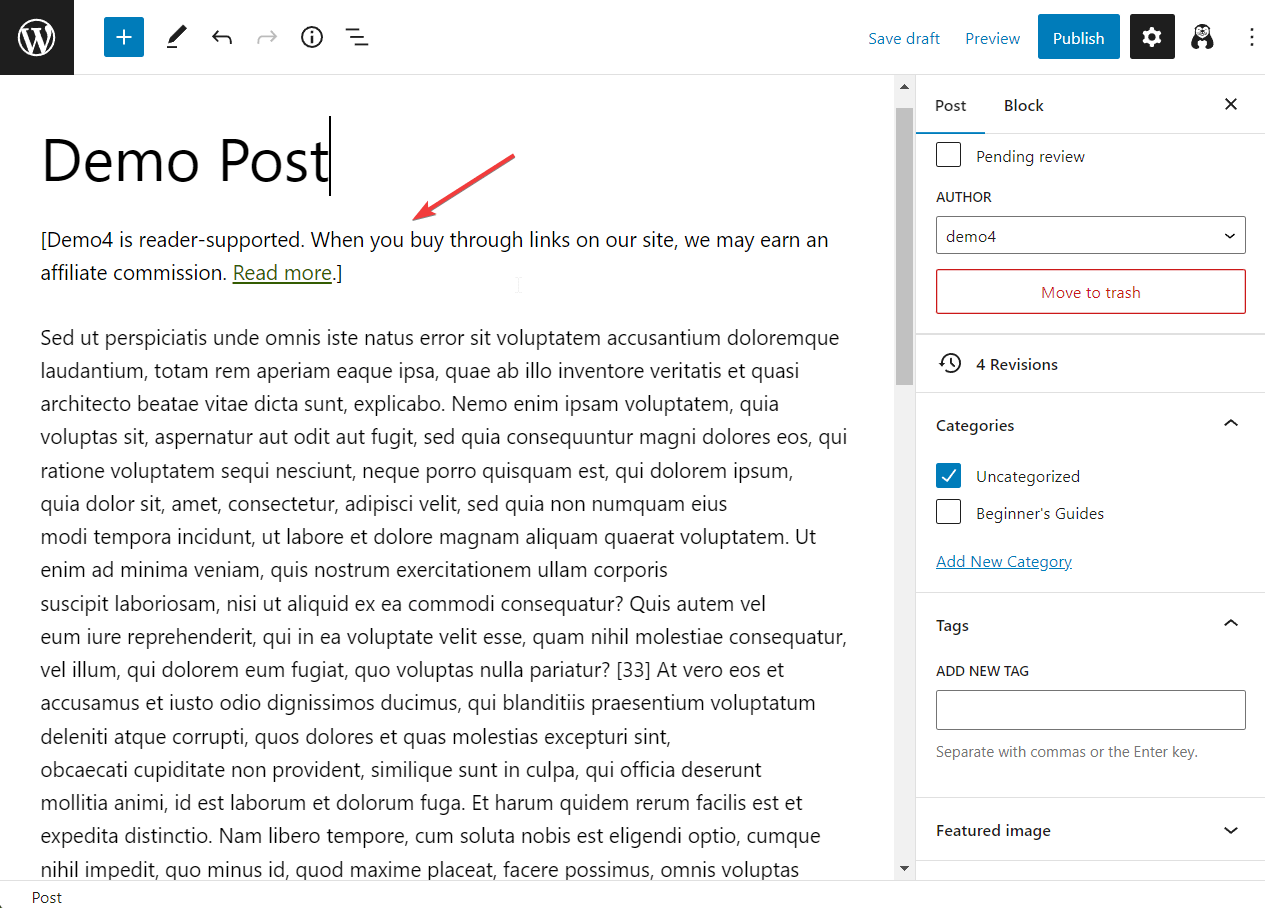Click the WordPress logo icon
Screen dimensions: 1265x908
coord(37,38)
